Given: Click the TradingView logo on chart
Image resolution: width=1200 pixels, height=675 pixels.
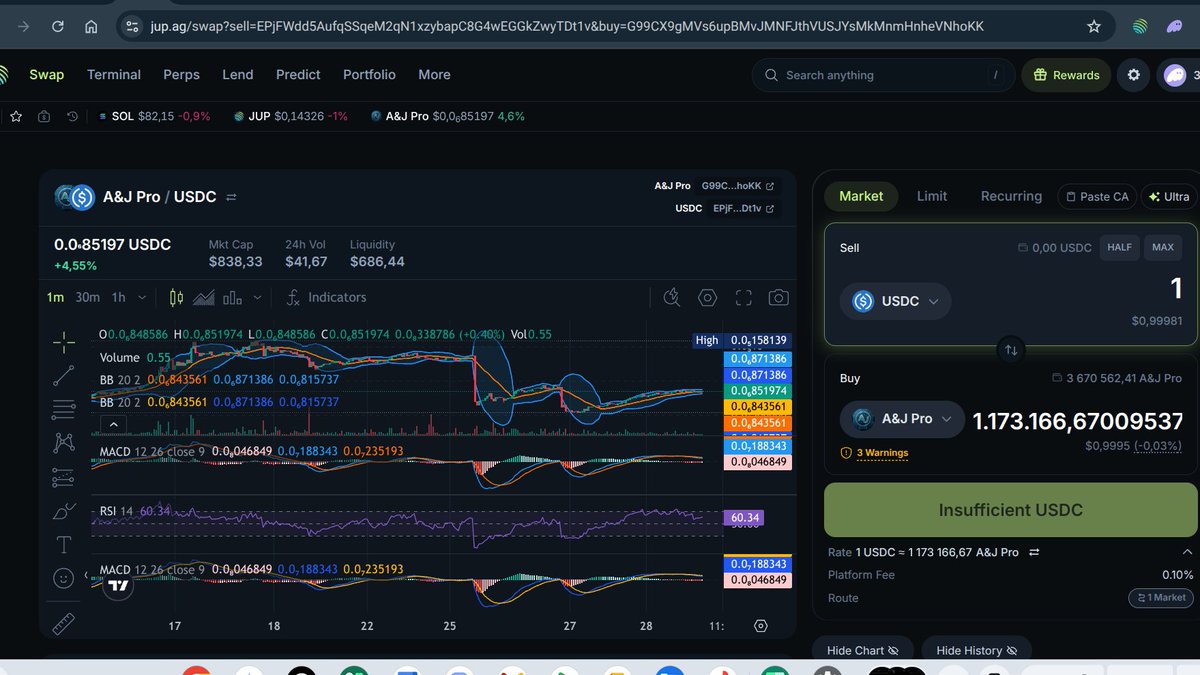Looking at the screenshot, I should (x=118, y=586).
